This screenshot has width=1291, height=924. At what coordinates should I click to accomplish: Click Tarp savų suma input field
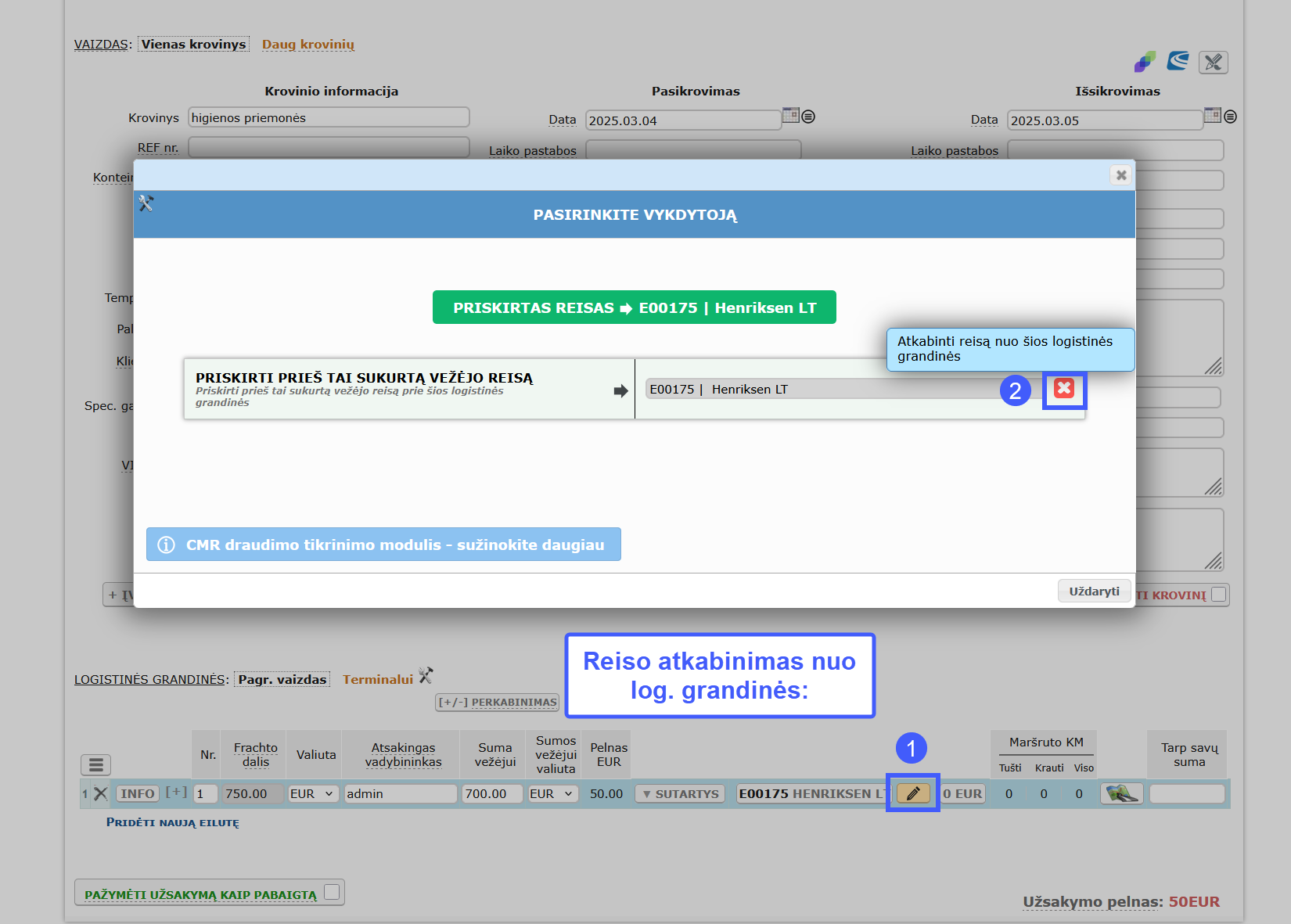1187,793
